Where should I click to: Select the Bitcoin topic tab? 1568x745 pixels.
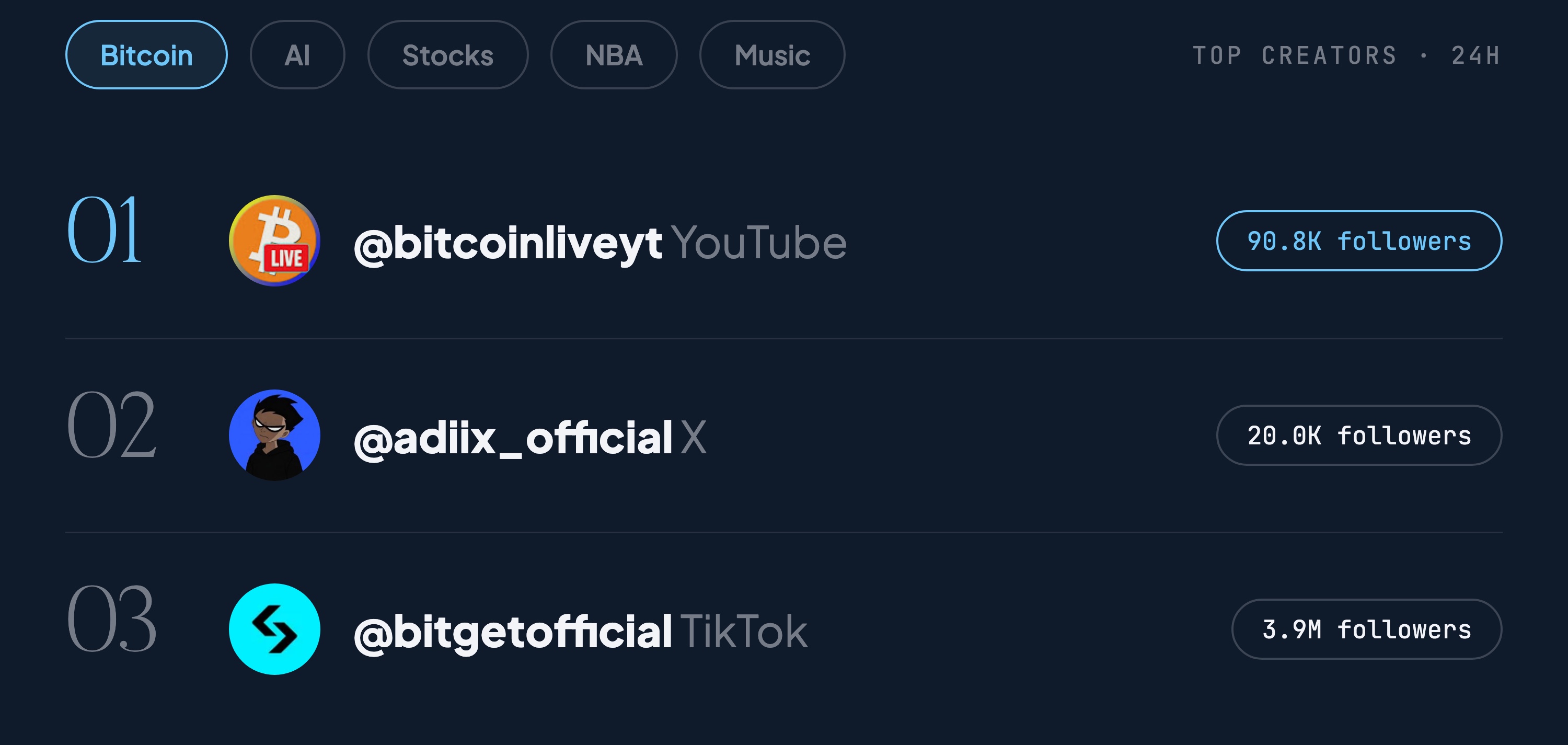coord(146,55)
